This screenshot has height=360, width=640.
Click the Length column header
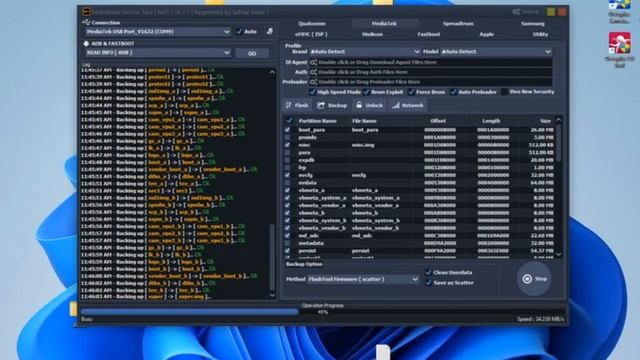491,121
